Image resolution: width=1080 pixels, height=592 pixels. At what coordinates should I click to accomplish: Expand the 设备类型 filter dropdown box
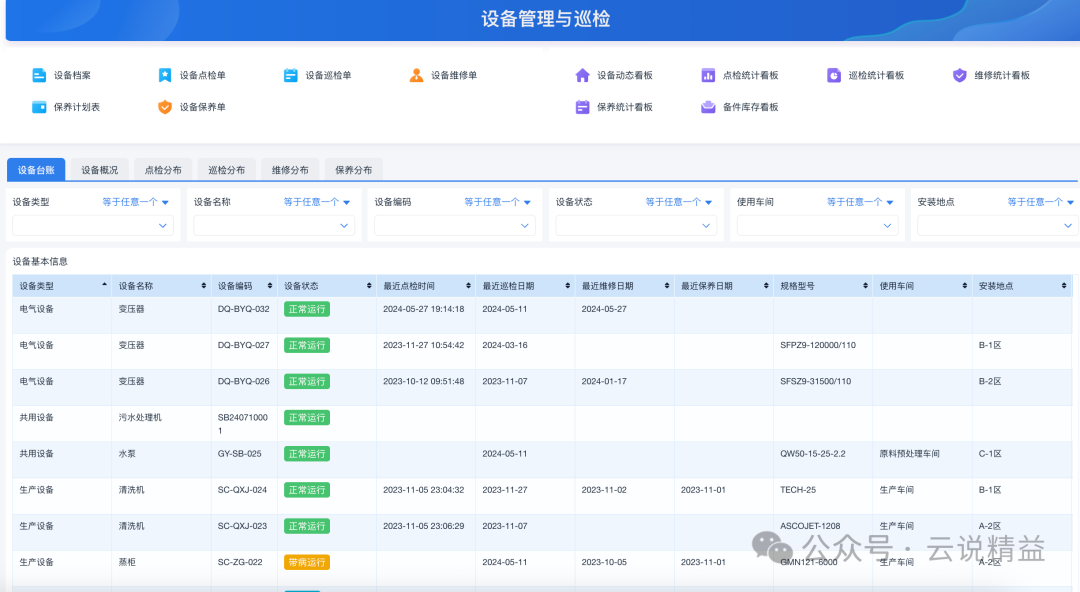[x=93, y=225]
